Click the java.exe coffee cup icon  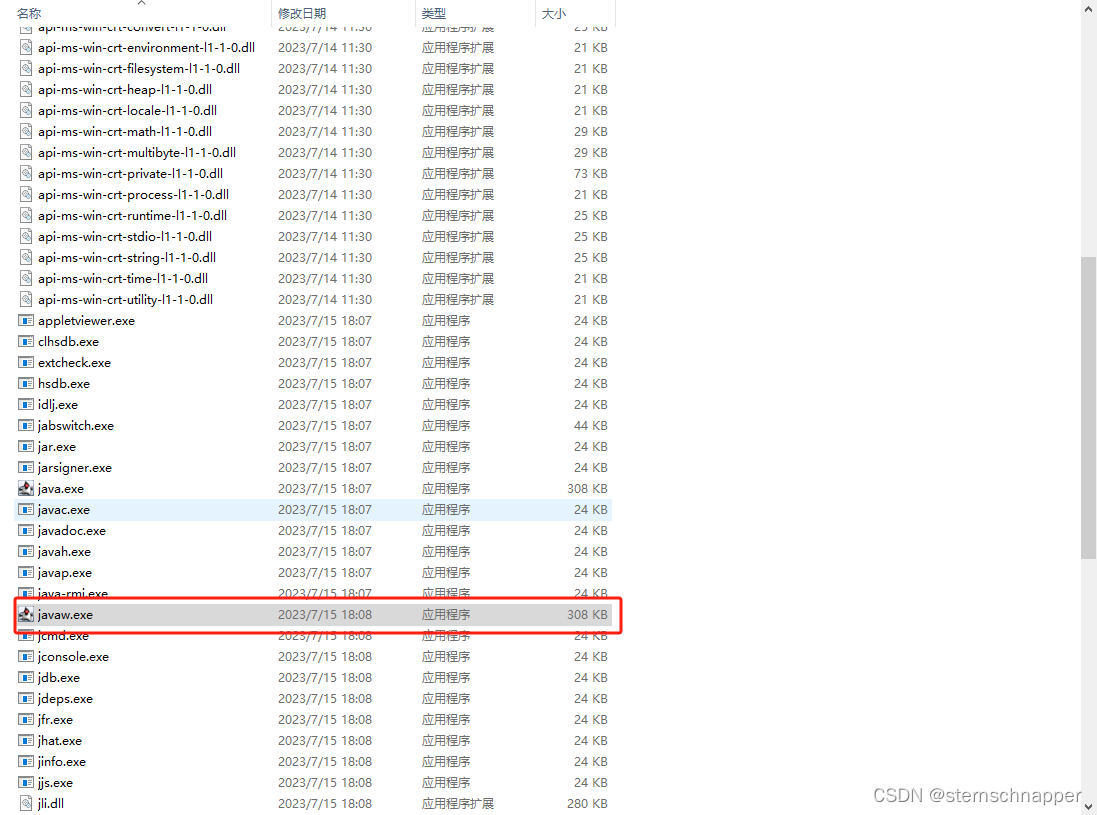coord(24,488)
